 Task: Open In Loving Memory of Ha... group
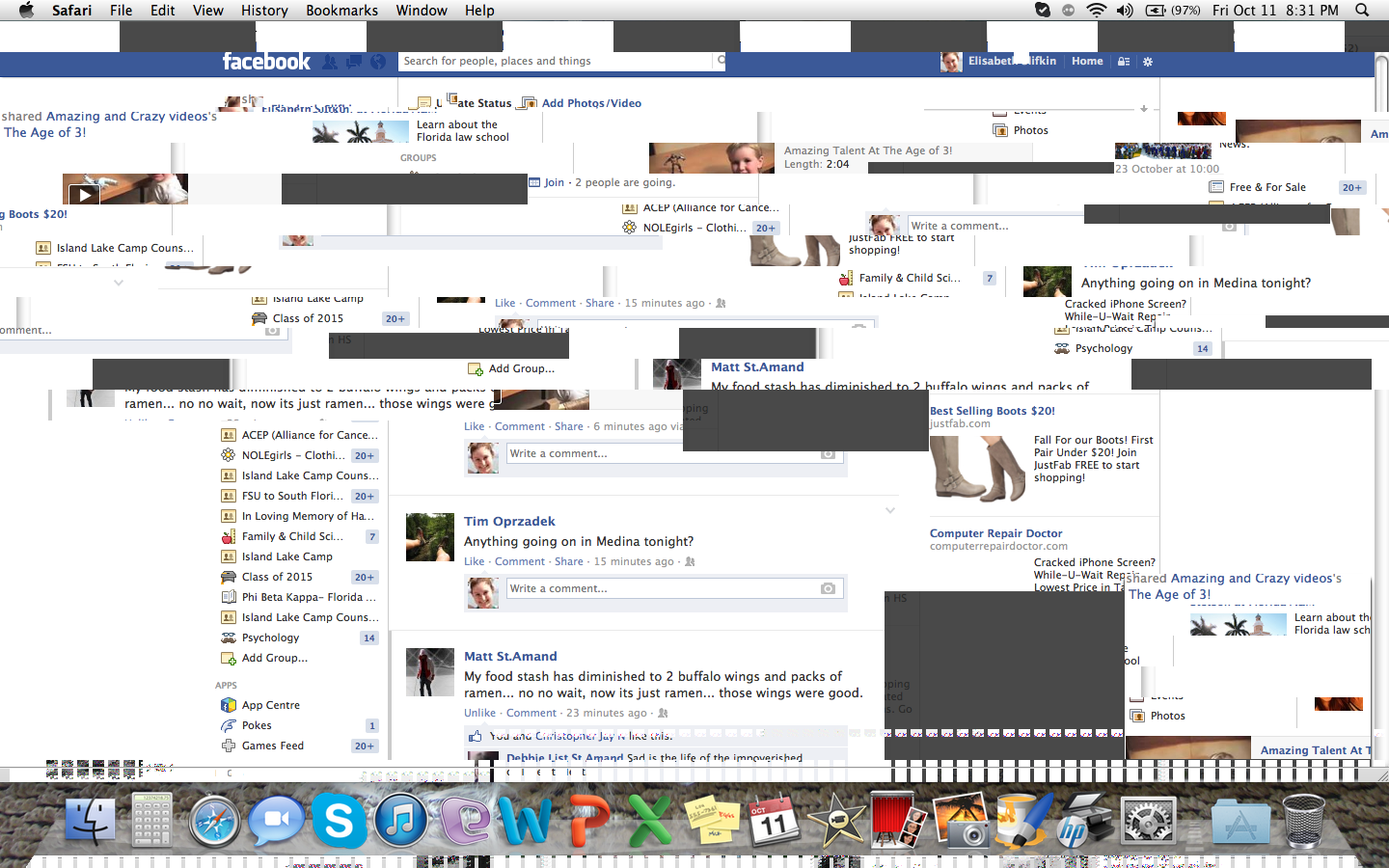308,516
